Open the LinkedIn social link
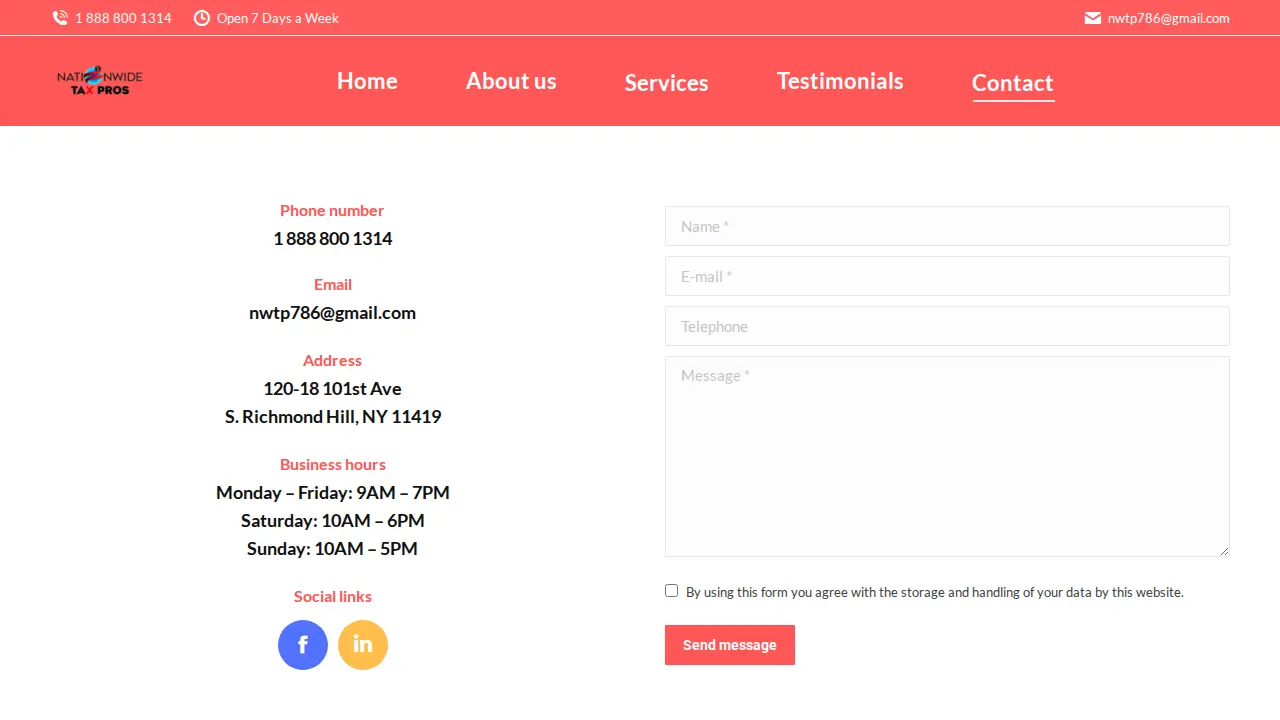Image resolution: width=1280 pixels, height=720 pixels. [363, 645]
